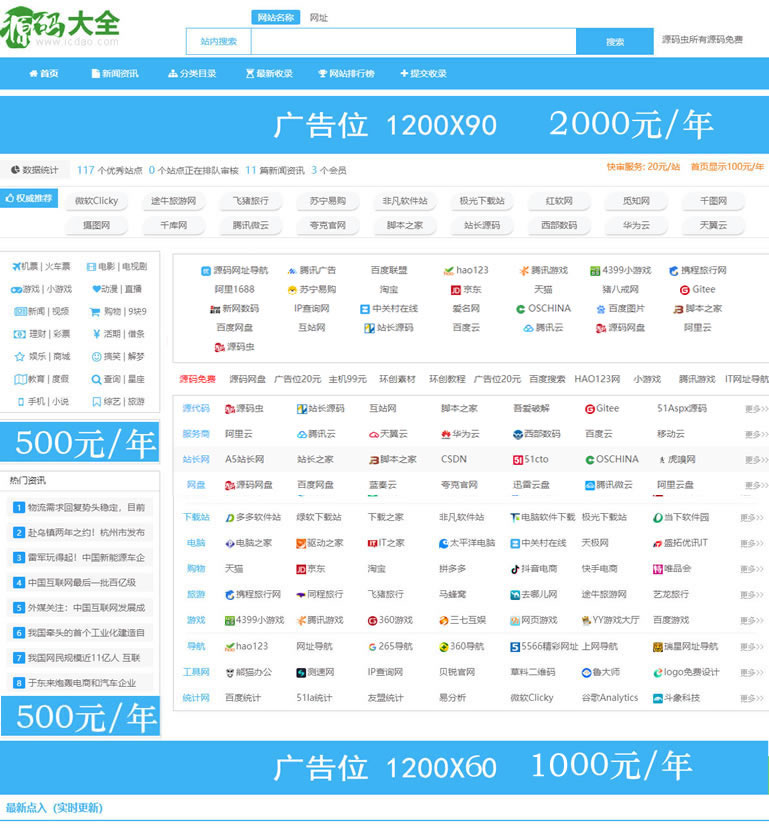Select the 网站名称 search tab
The image size is (769, 828).
[x=276, y=17]
